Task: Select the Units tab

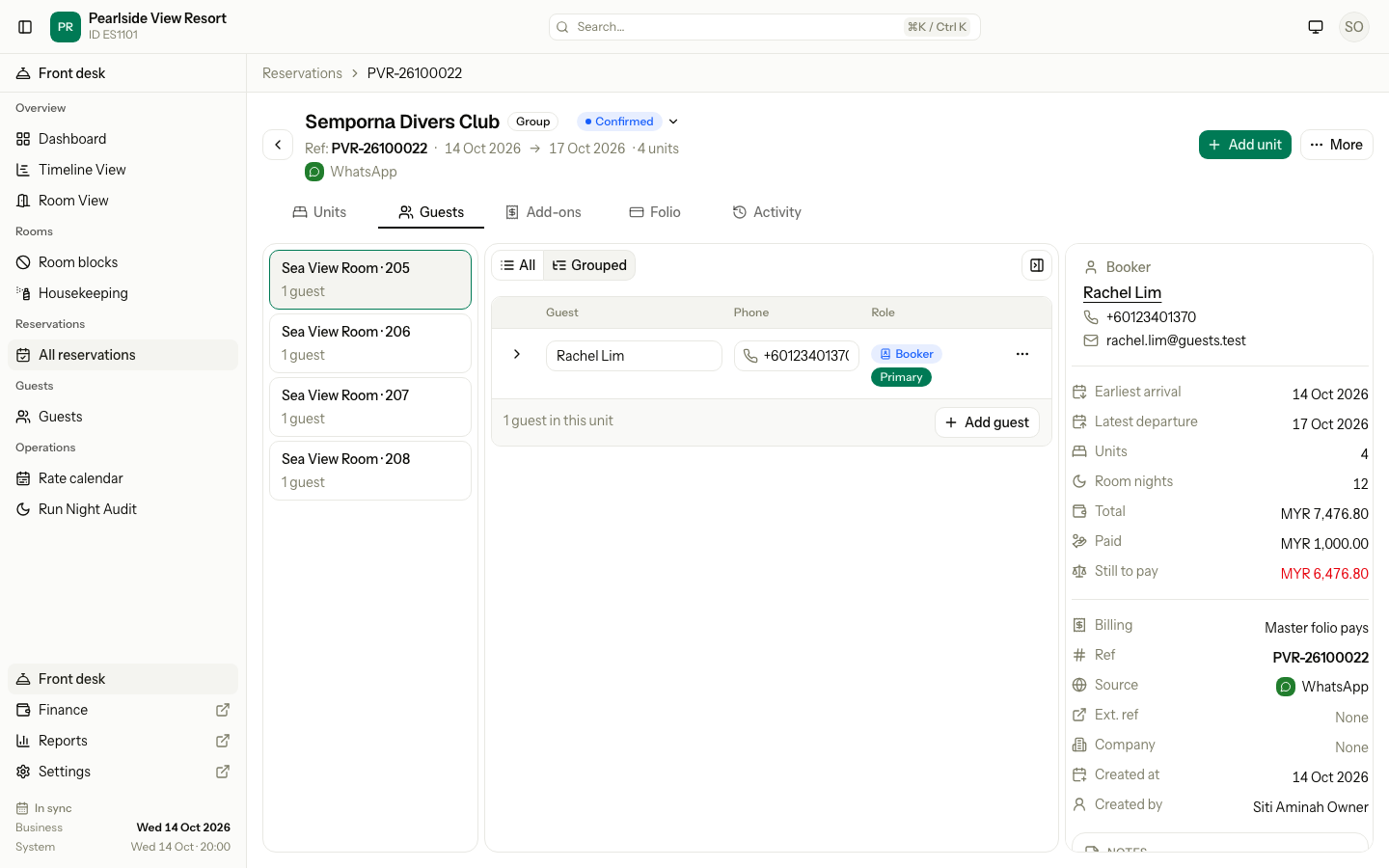Action: pos(319,212)
